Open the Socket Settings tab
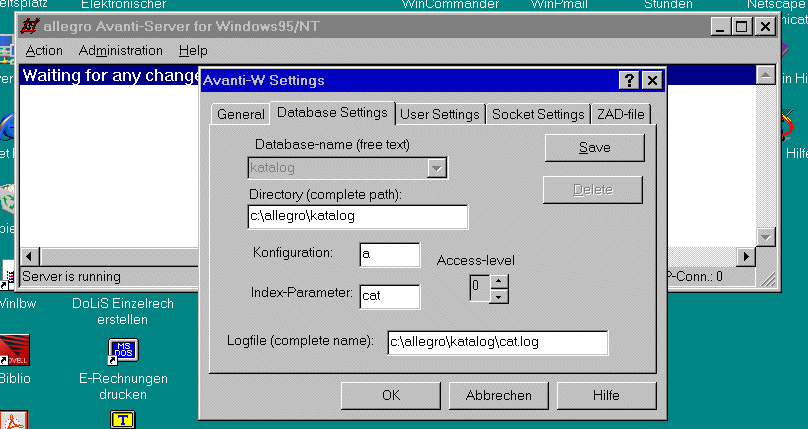The height and width of the screenshot is (429, 808). point(538,114)
